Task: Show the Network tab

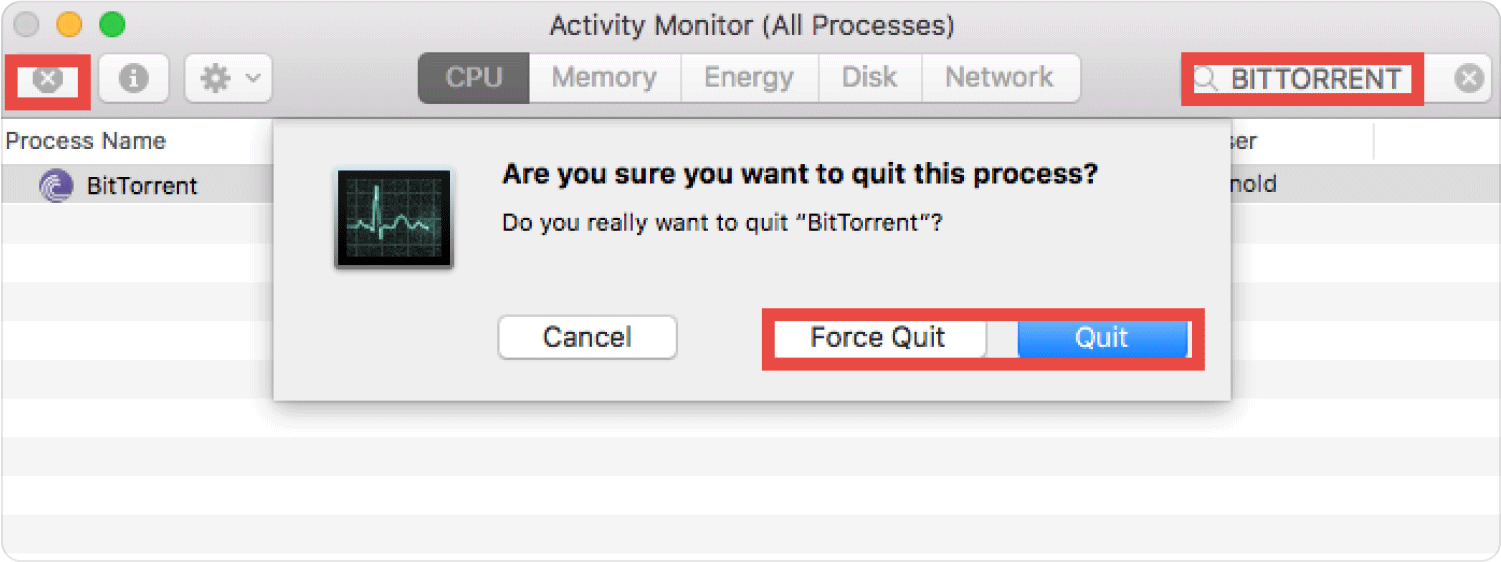Action: coord(999,78)
